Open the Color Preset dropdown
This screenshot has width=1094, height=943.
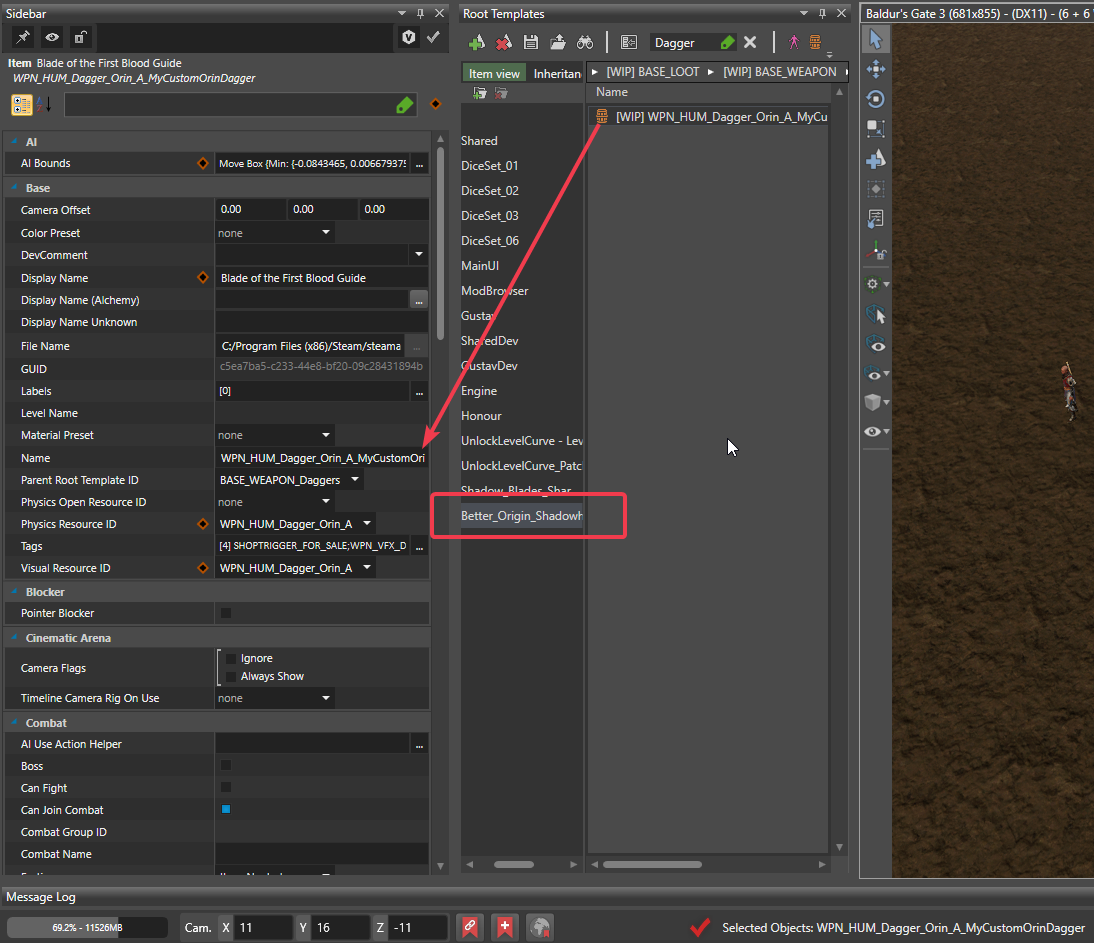pyautogui.click(x=326, y=233)
